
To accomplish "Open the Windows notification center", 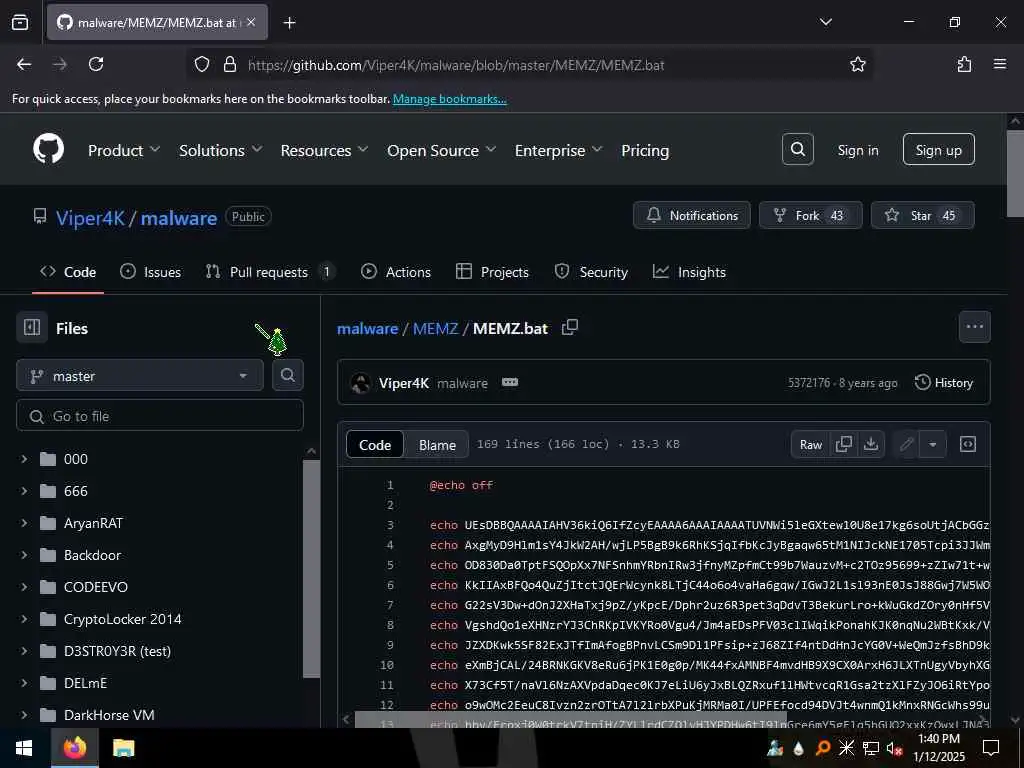I will point(991,748).
